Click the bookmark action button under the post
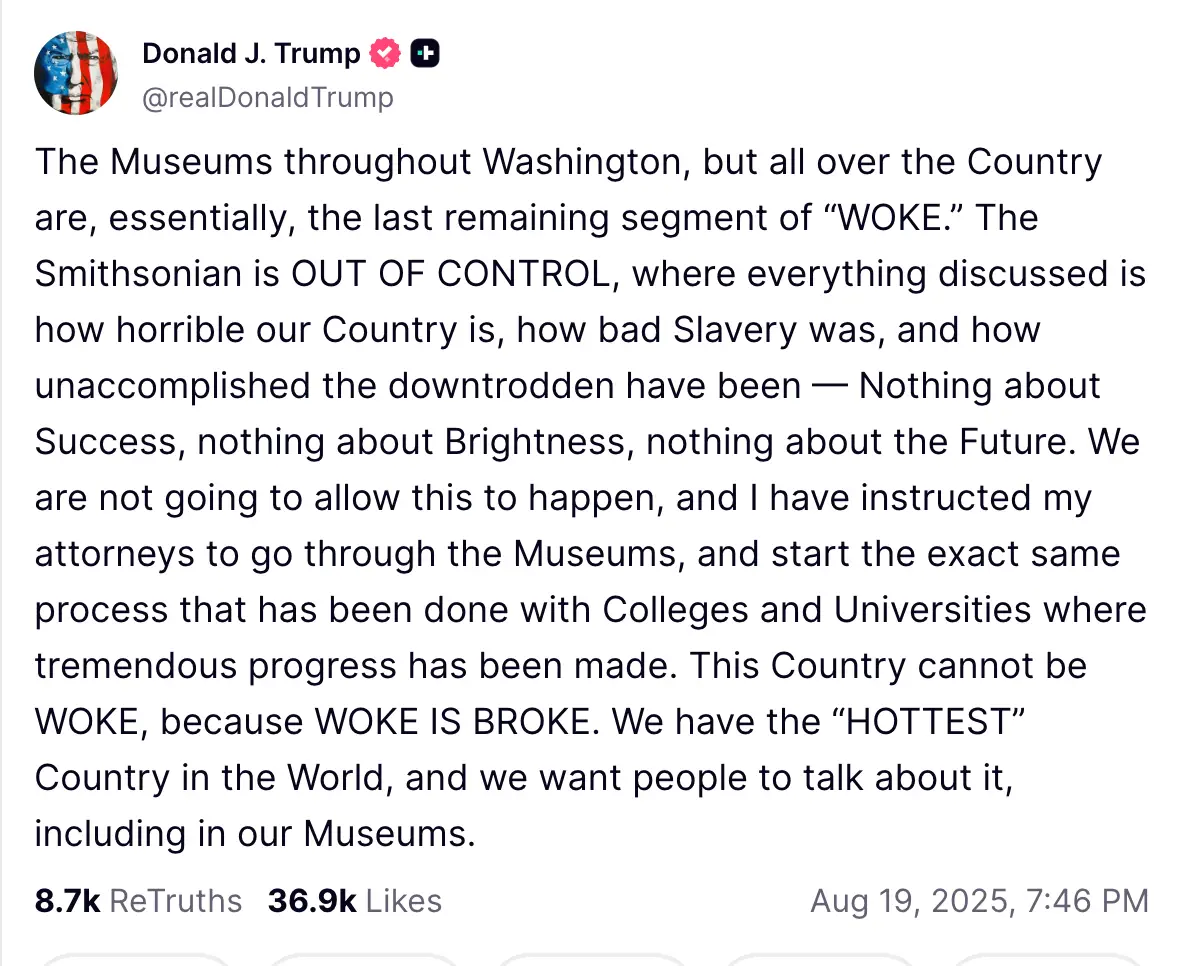 (1047, 962)
